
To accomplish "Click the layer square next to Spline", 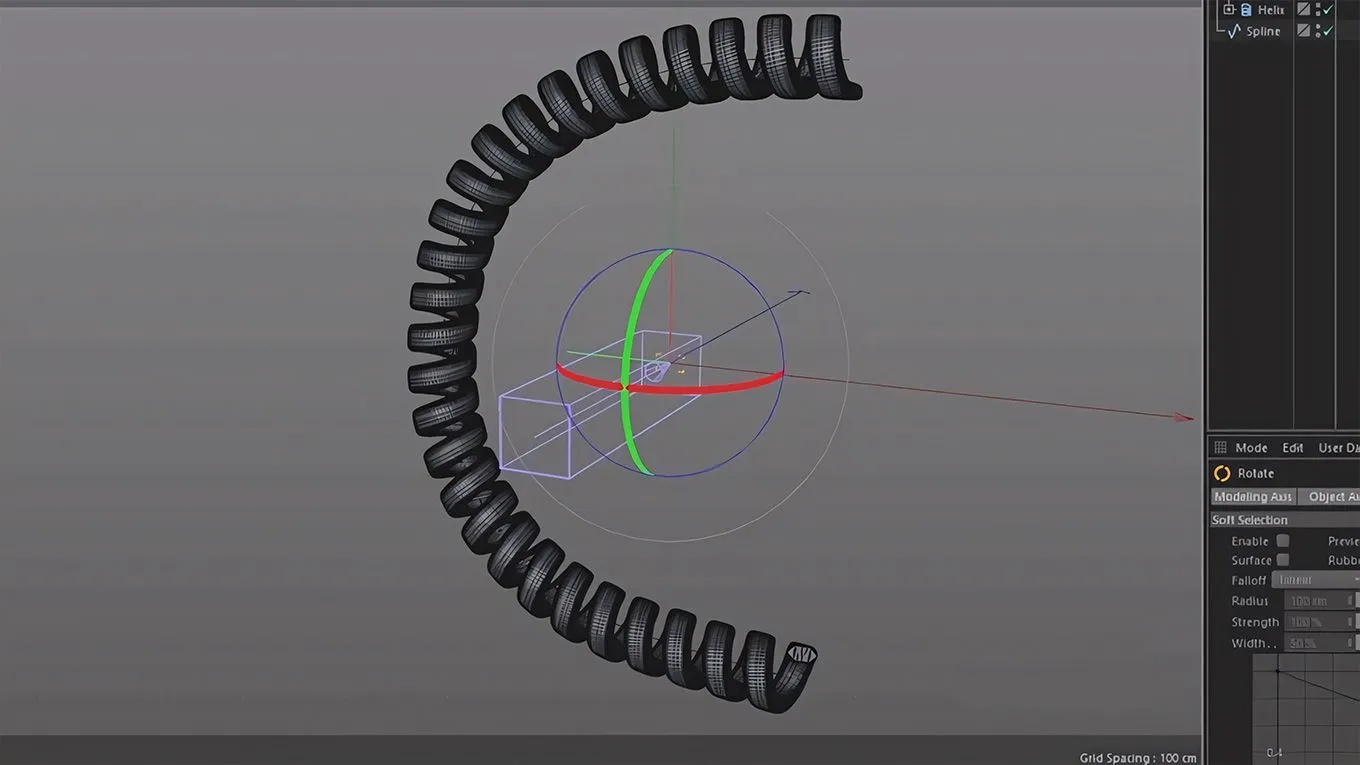I will [1304, 29].
